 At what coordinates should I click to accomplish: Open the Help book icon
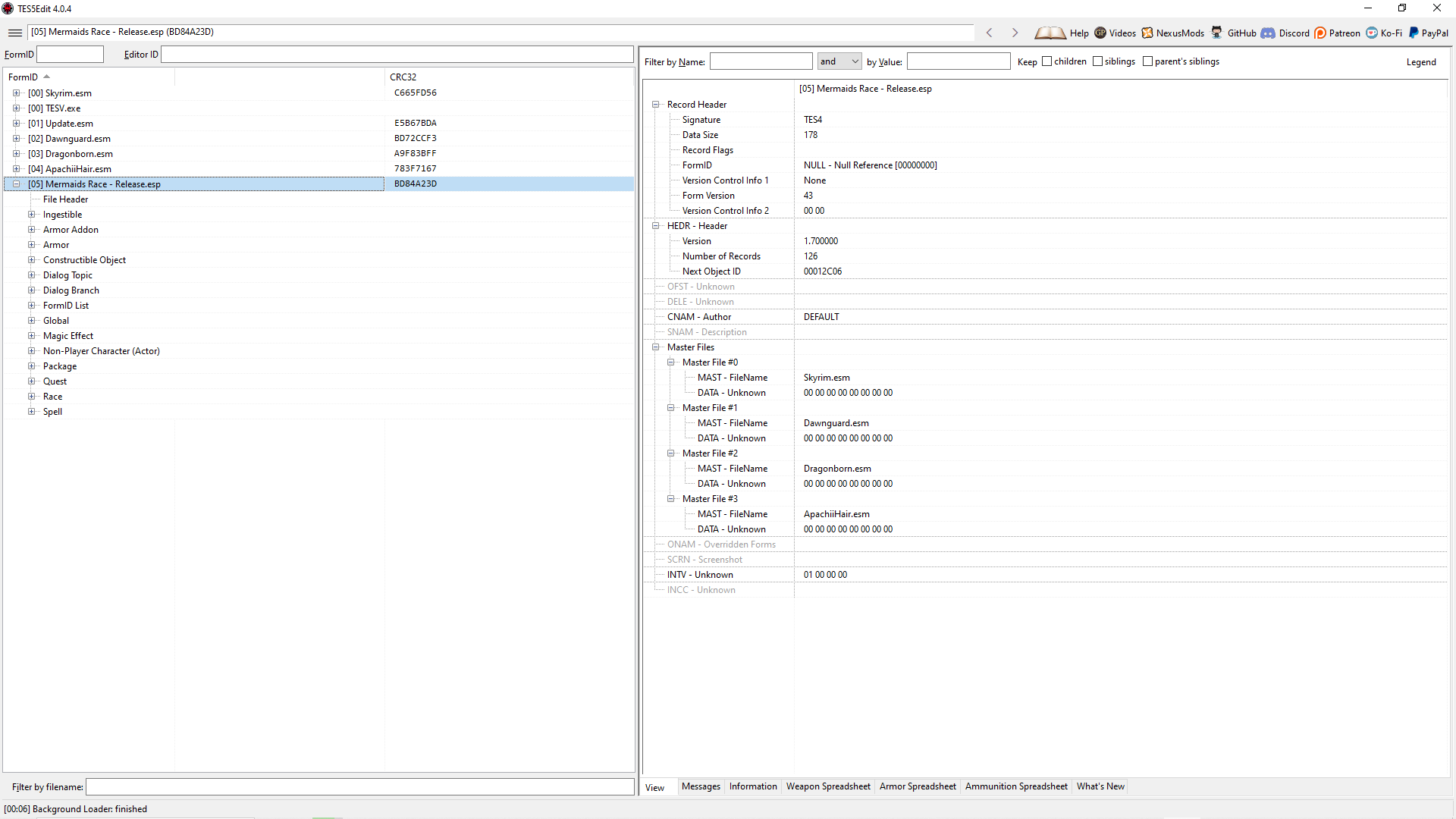pyautogui.click(x=1050, y=33)
